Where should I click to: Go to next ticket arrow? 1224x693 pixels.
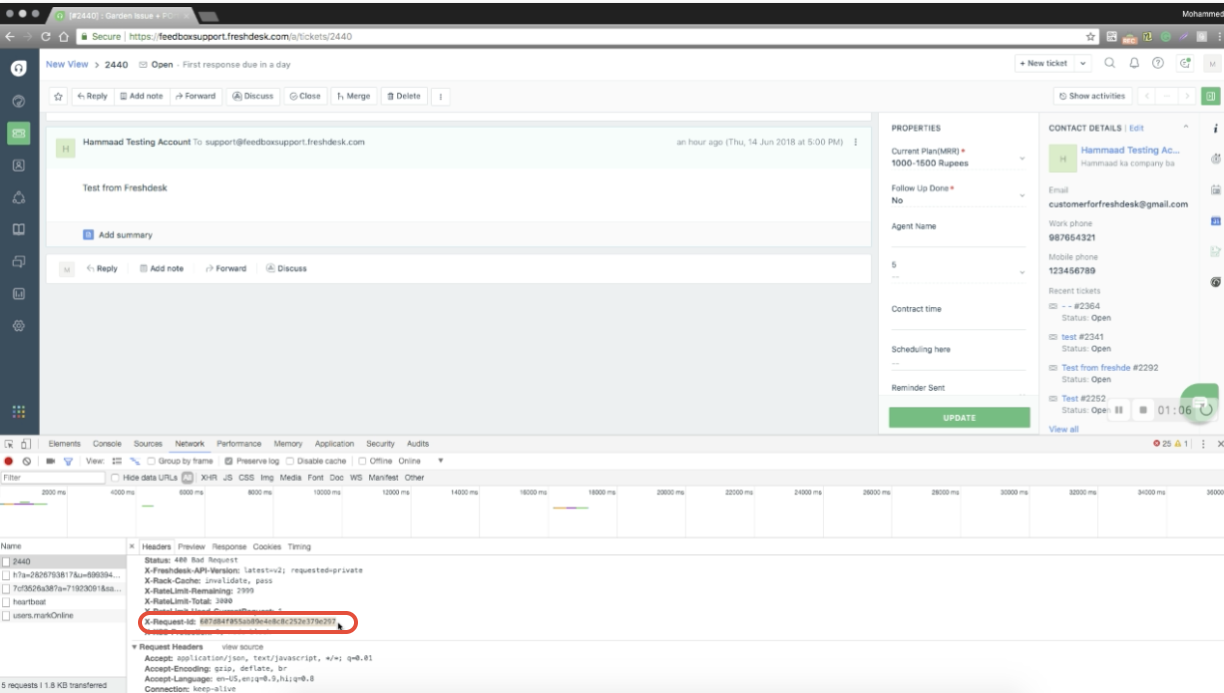coord(1187,96)
